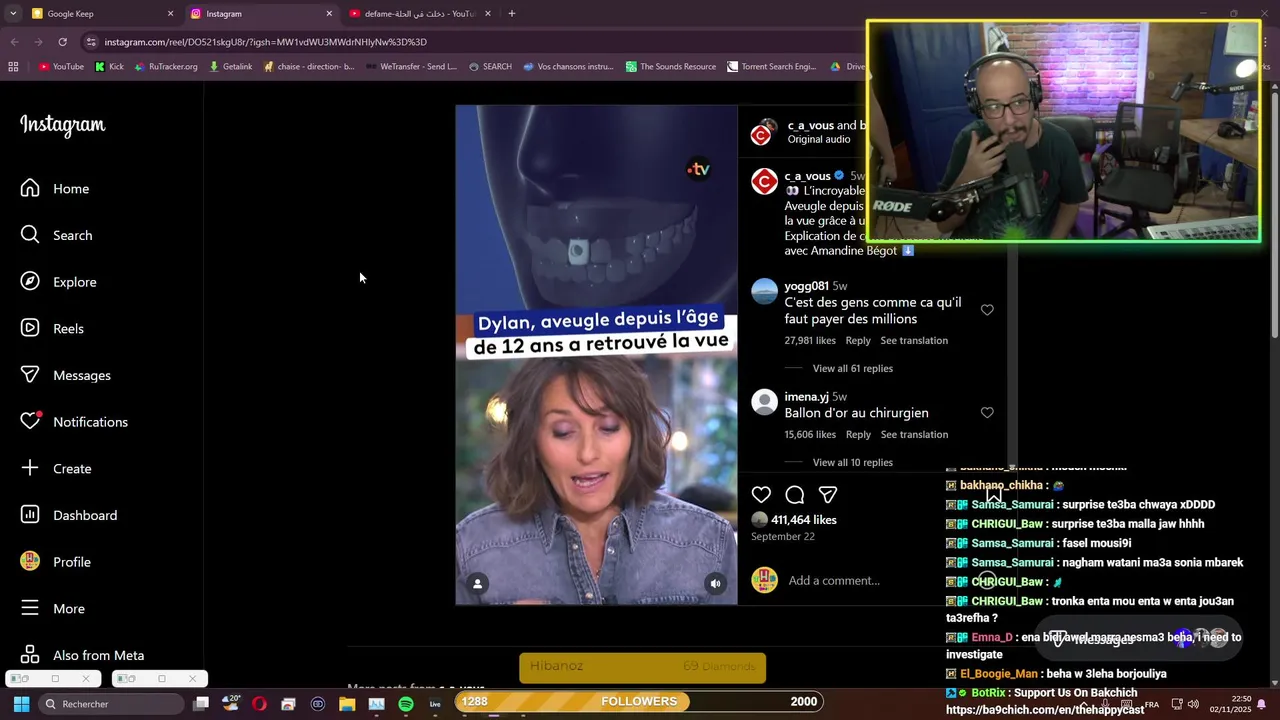
Task: Share the reel with the paper plane icon
Action: tap(828, 495)
